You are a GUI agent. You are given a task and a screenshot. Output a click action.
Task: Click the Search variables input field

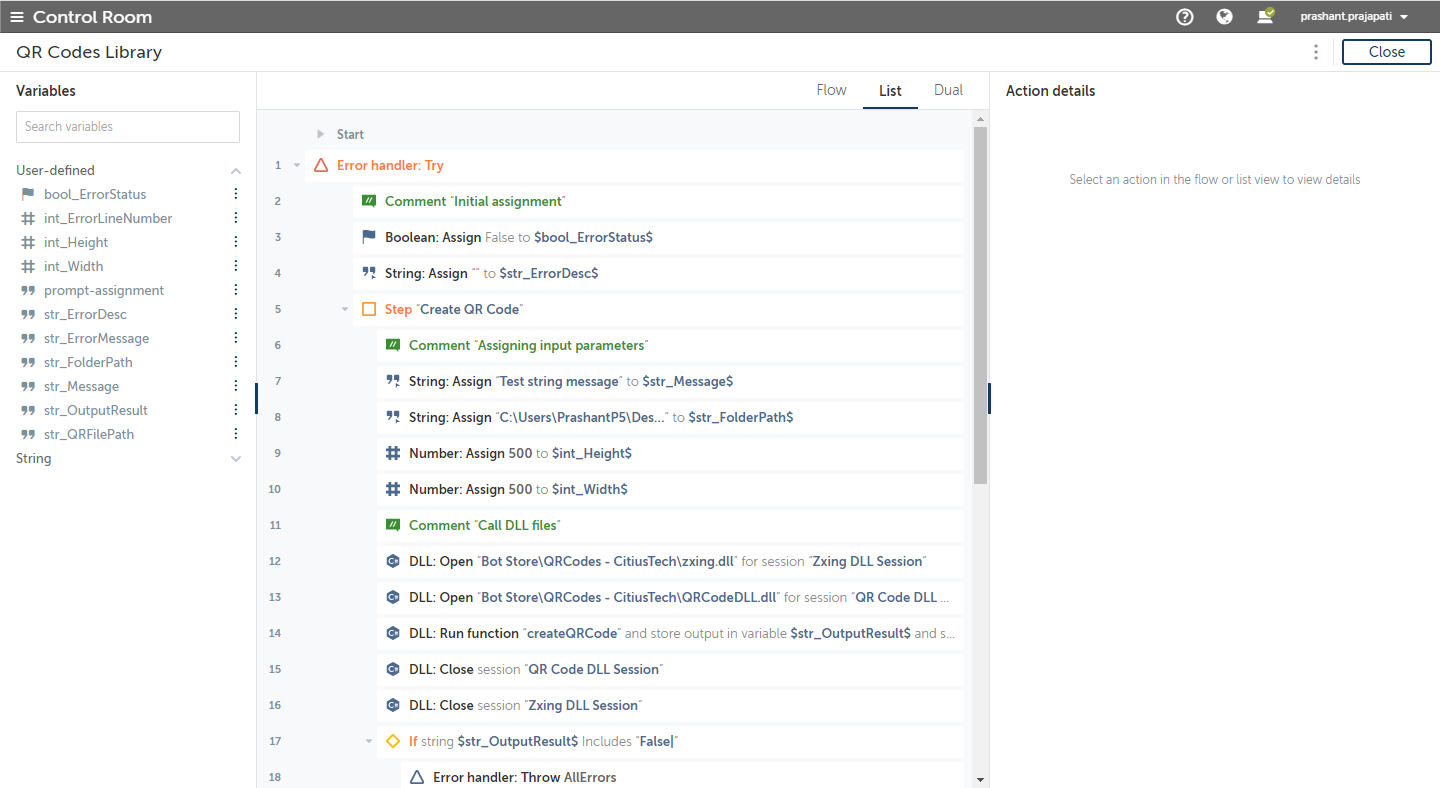128,127
